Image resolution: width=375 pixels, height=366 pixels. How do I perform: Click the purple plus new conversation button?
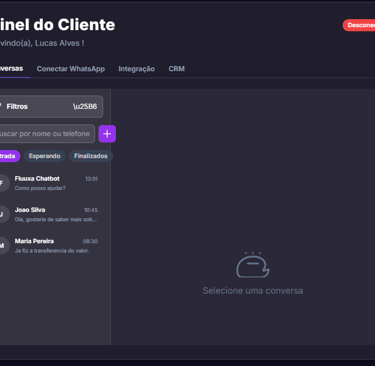click(107, 134)
